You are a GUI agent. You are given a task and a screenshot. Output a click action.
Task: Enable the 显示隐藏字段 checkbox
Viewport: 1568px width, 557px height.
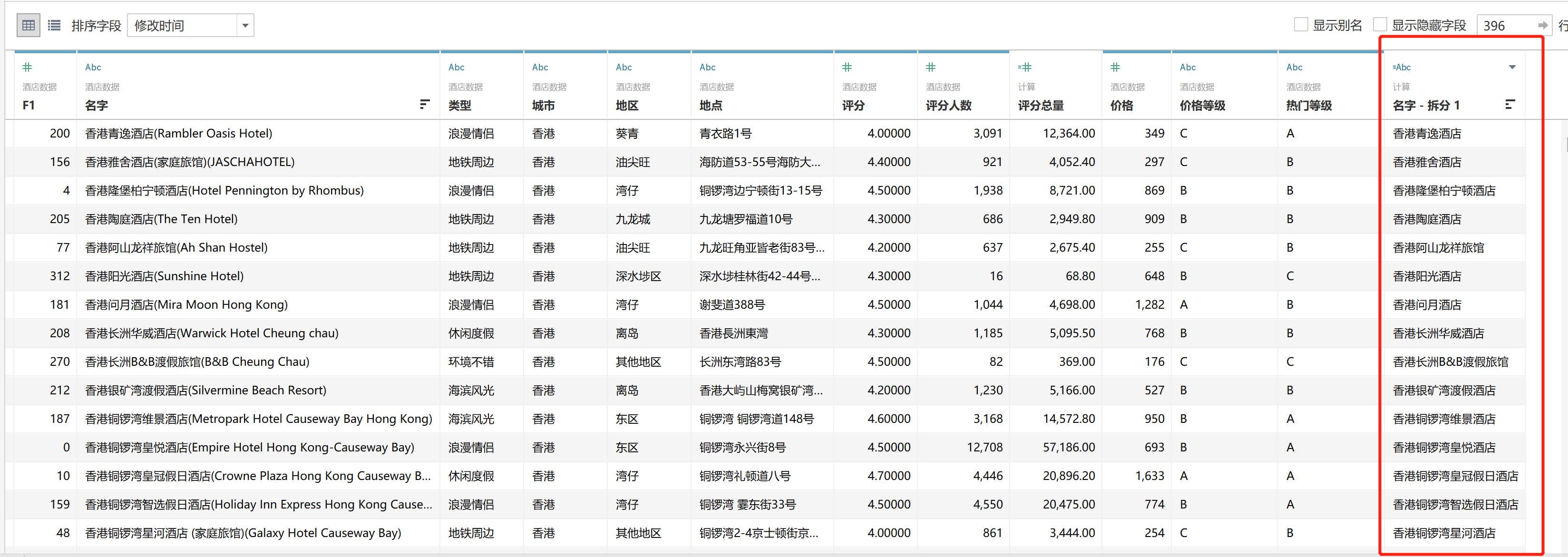tap(1380, 25)
